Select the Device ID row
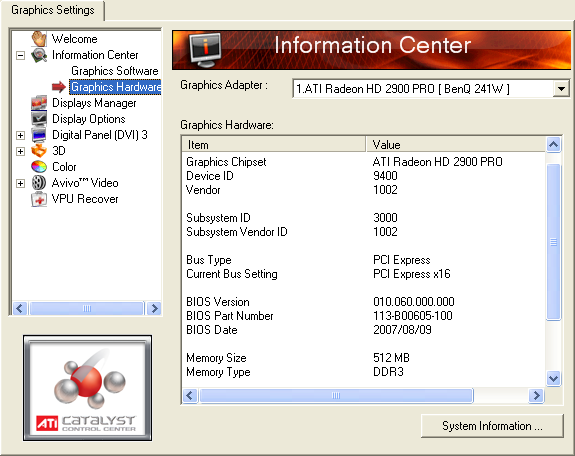Image resolution: width=575 pixels, height=456 pixels. point(363,176)
